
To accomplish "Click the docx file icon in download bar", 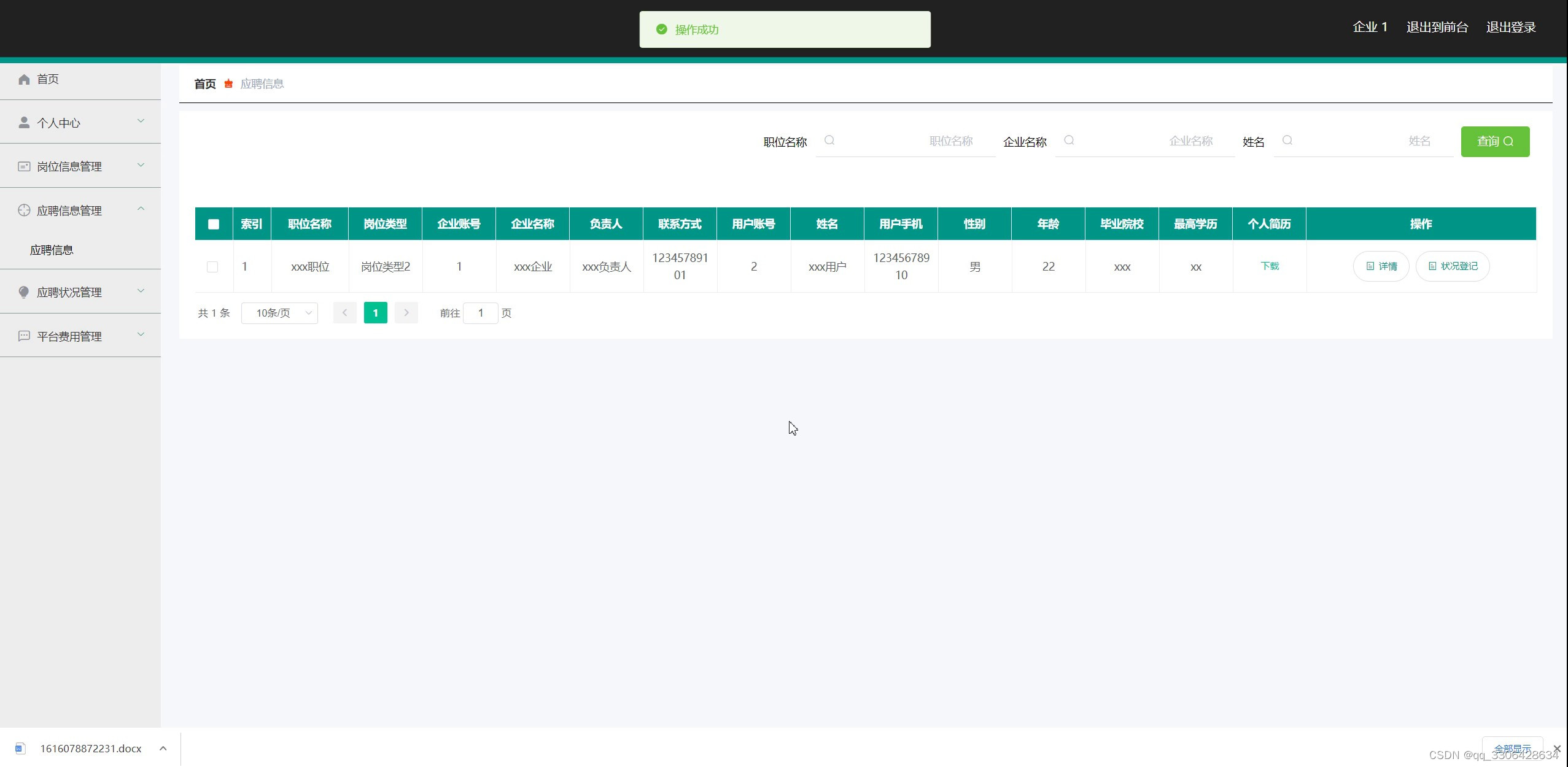I will 20,748.
